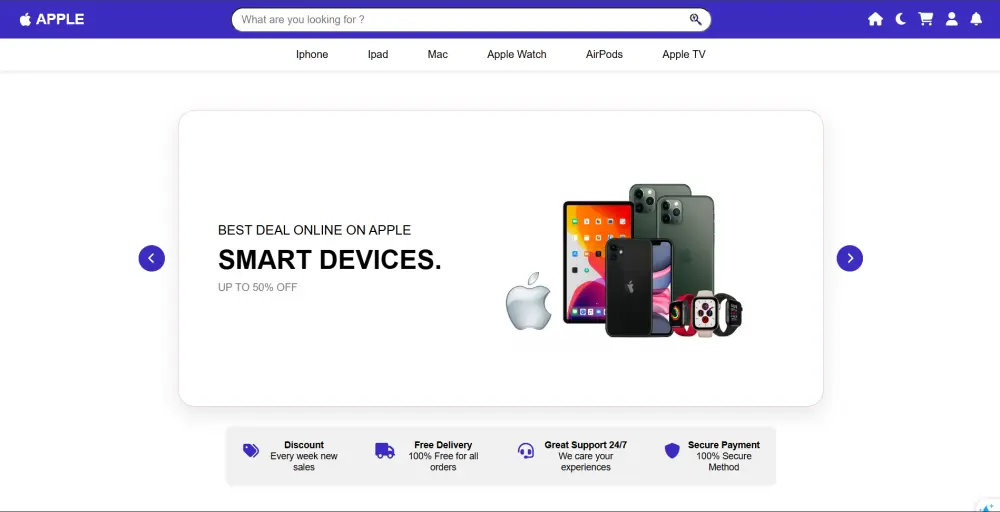Click the Great Support headset icon

pos(526,451)
